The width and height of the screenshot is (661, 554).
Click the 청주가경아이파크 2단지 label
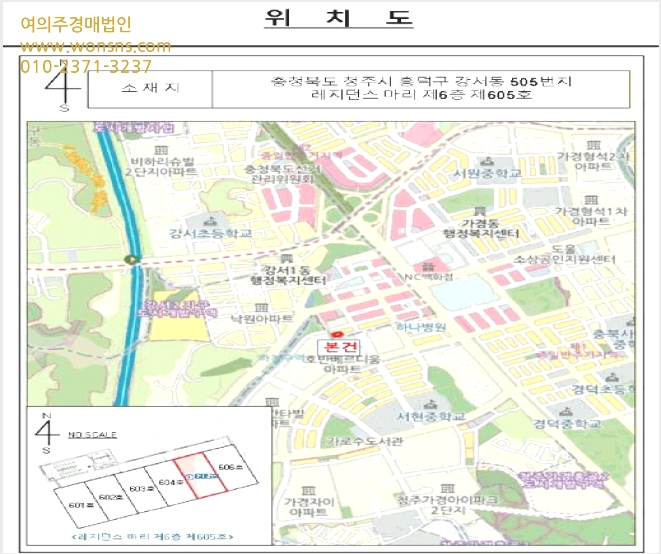(448, 505)
